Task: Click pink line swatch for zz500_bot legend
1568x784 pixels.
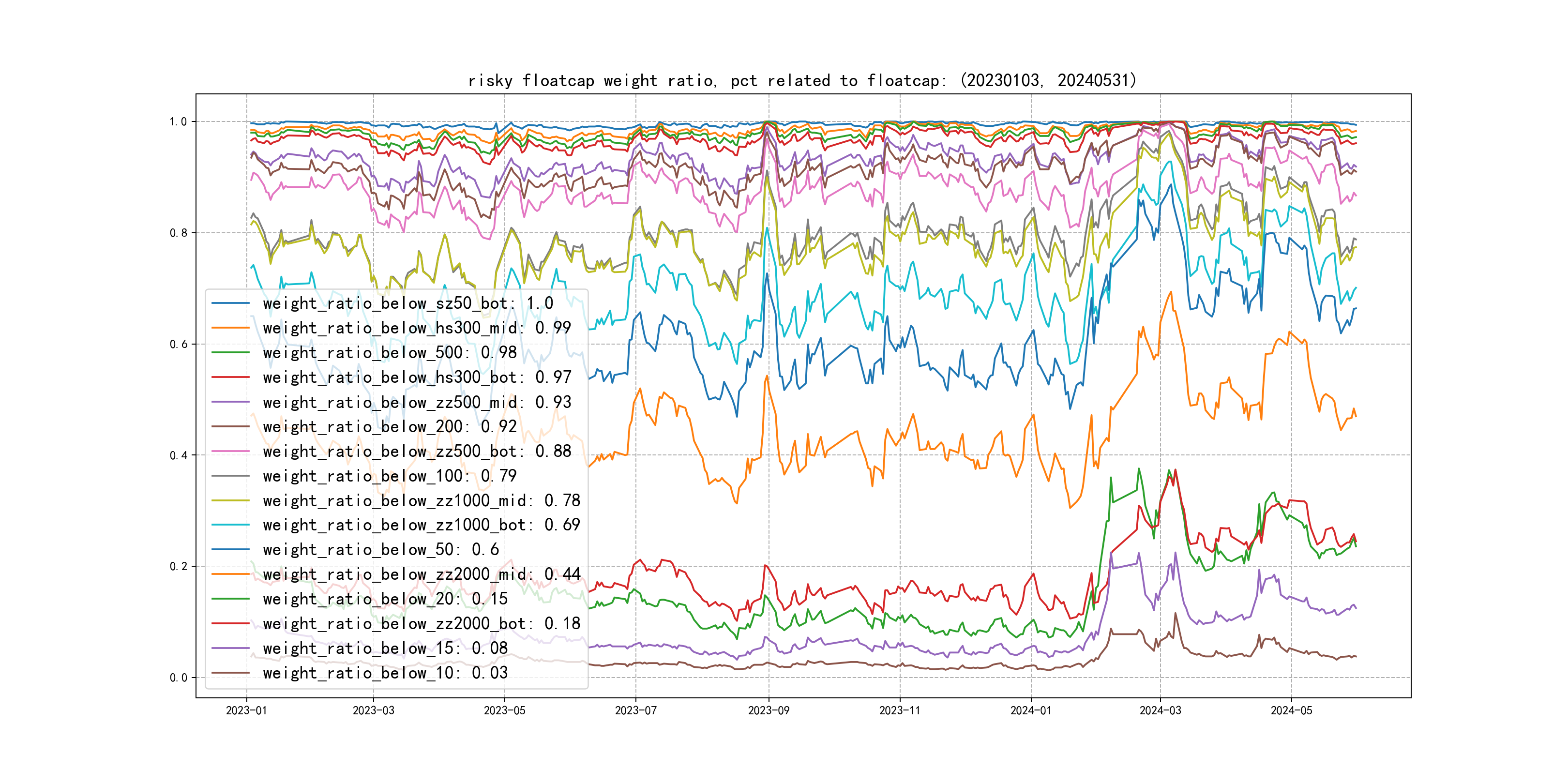Action: click(x=230, y=451)
